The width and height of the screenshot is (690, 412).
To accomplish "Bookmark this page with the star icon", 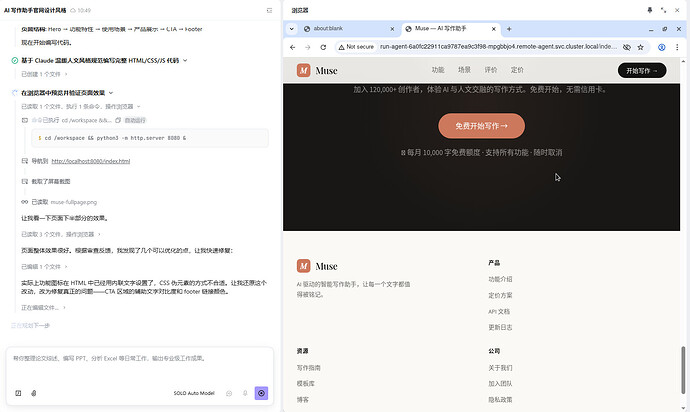I will pyautogui.click(x=641, y=47).
